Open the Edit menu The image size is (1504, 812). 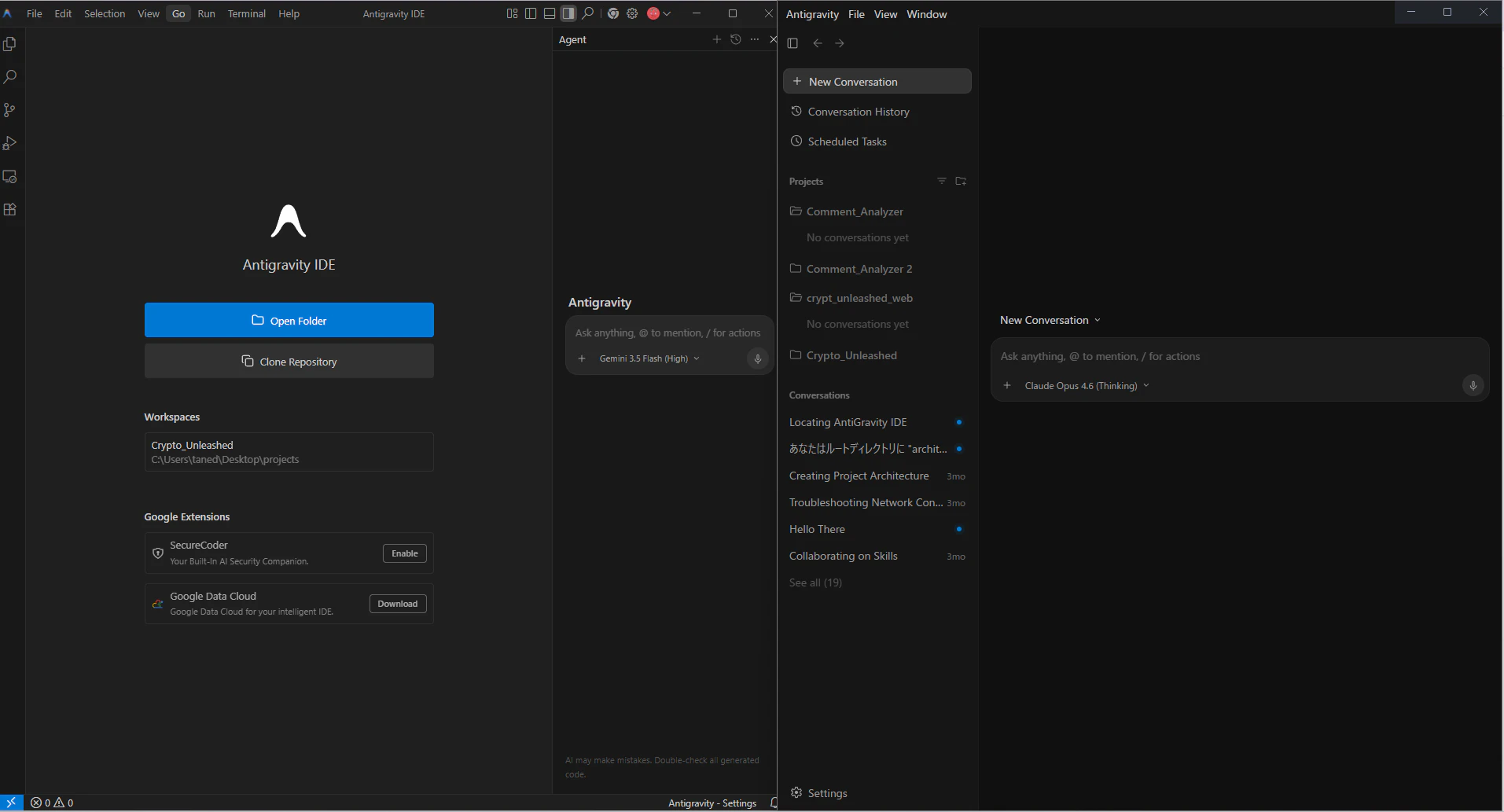coord(63,13)
